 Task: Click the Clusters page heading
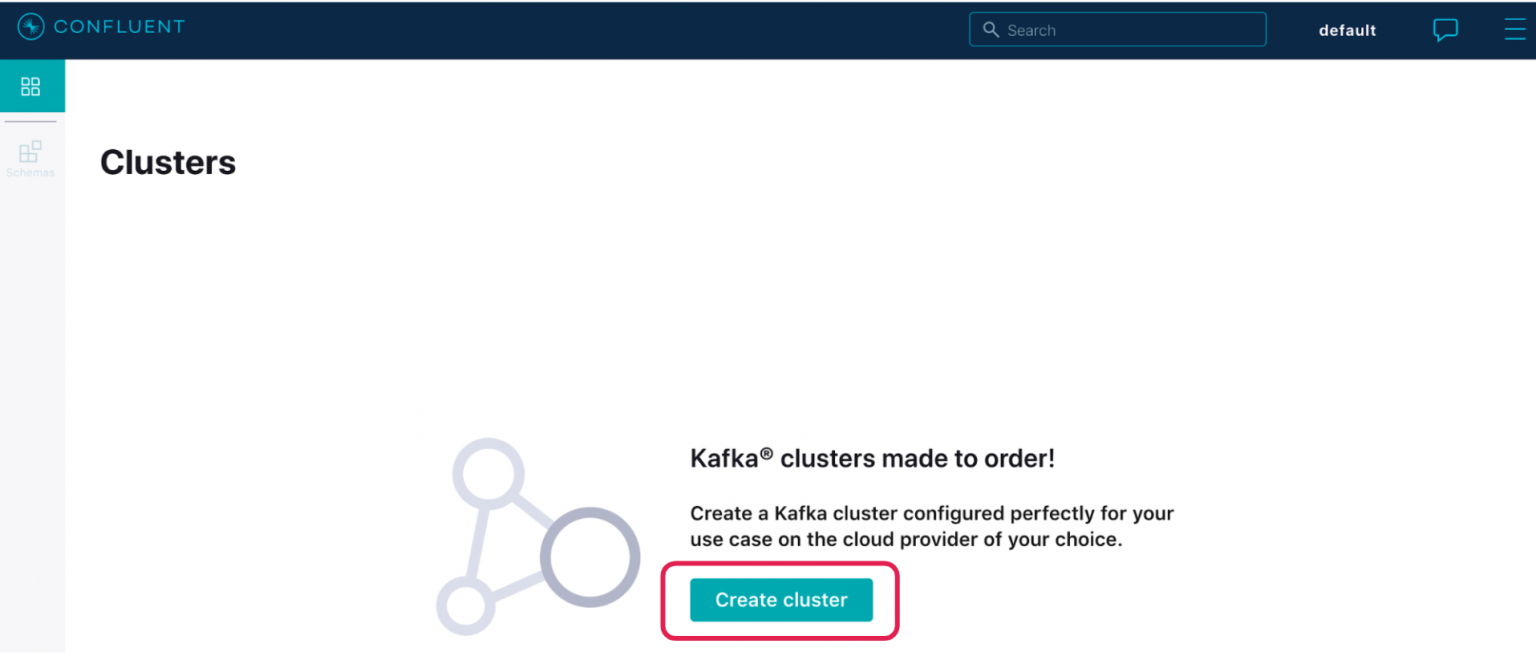tap(167, 161)
